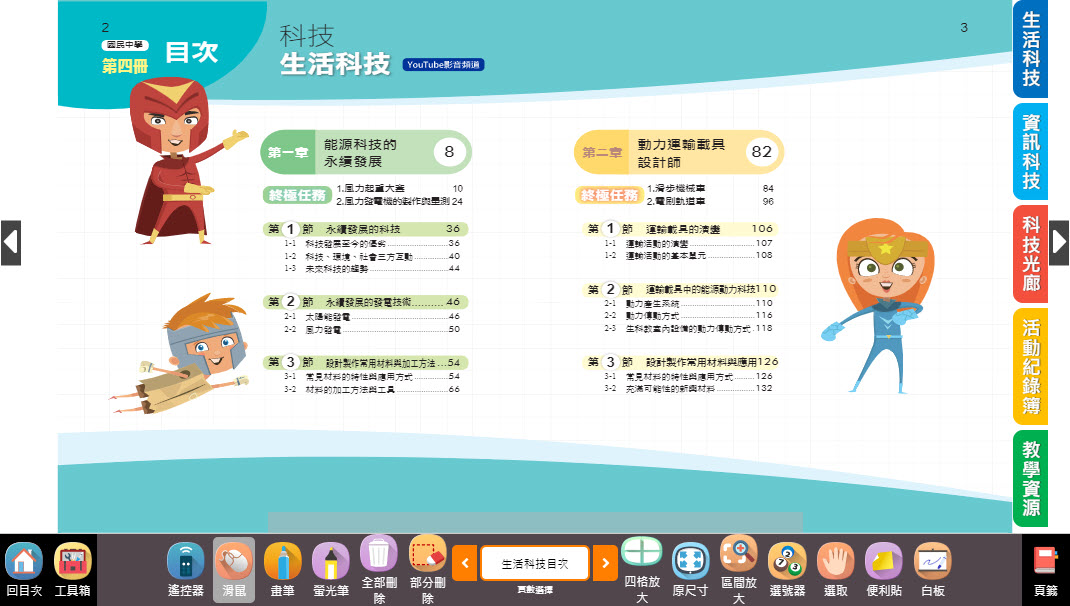The height and width of the screenshot is (606, 1070).
Task: Open section 第3節 設計製作常用材料與加工方法
Action: point(366,362)
